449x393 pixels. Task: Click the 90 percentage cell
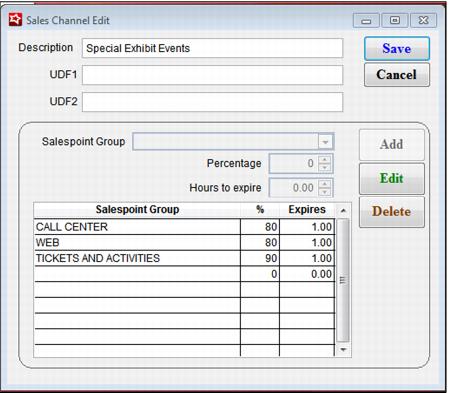click(x=260, y=258)
